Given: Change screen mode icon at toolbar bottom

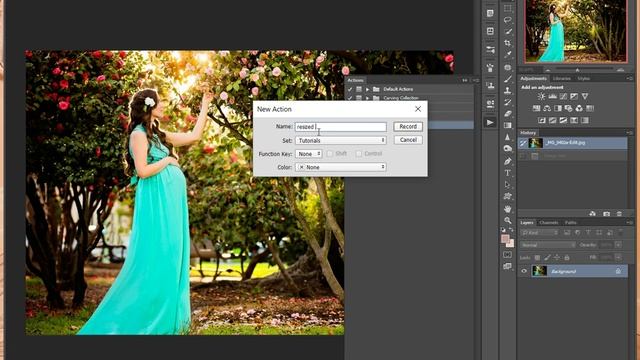Looking at the screenshot, I should coord(507,266).
